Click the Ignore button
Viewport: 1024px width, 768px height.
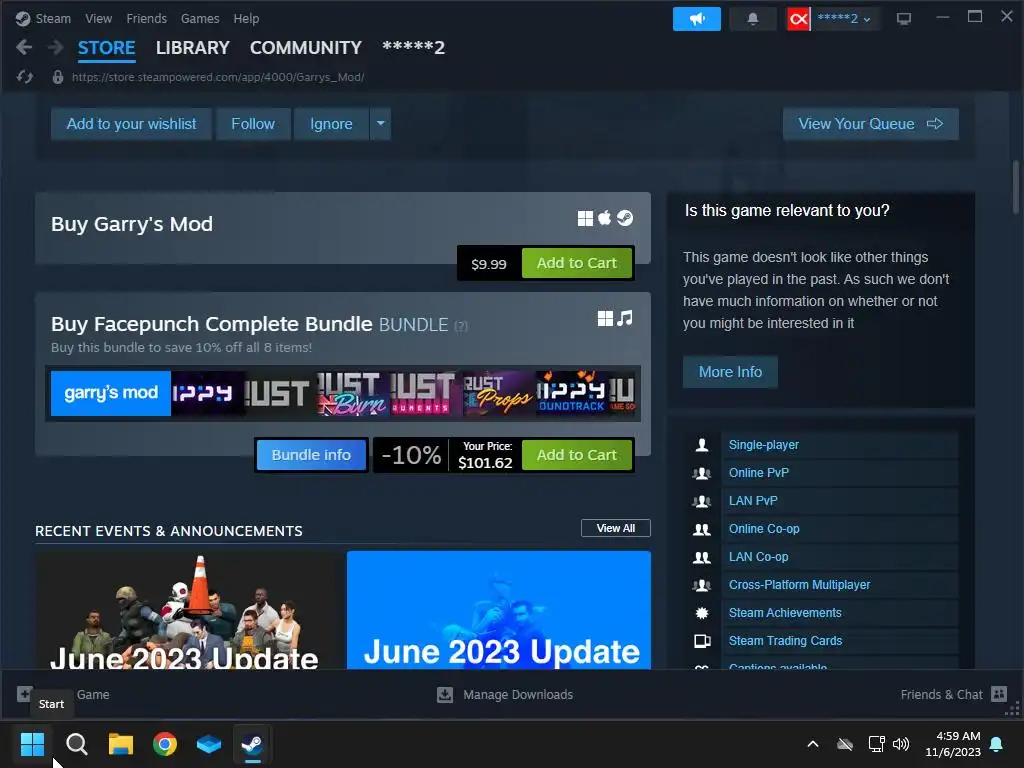coord(331,123)
